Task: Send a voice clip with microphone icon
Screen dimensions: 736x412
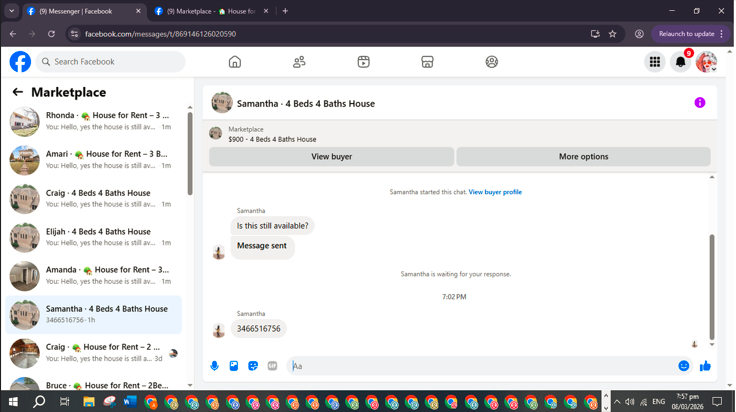Action: pyautogui.click(x=215, y=366)
